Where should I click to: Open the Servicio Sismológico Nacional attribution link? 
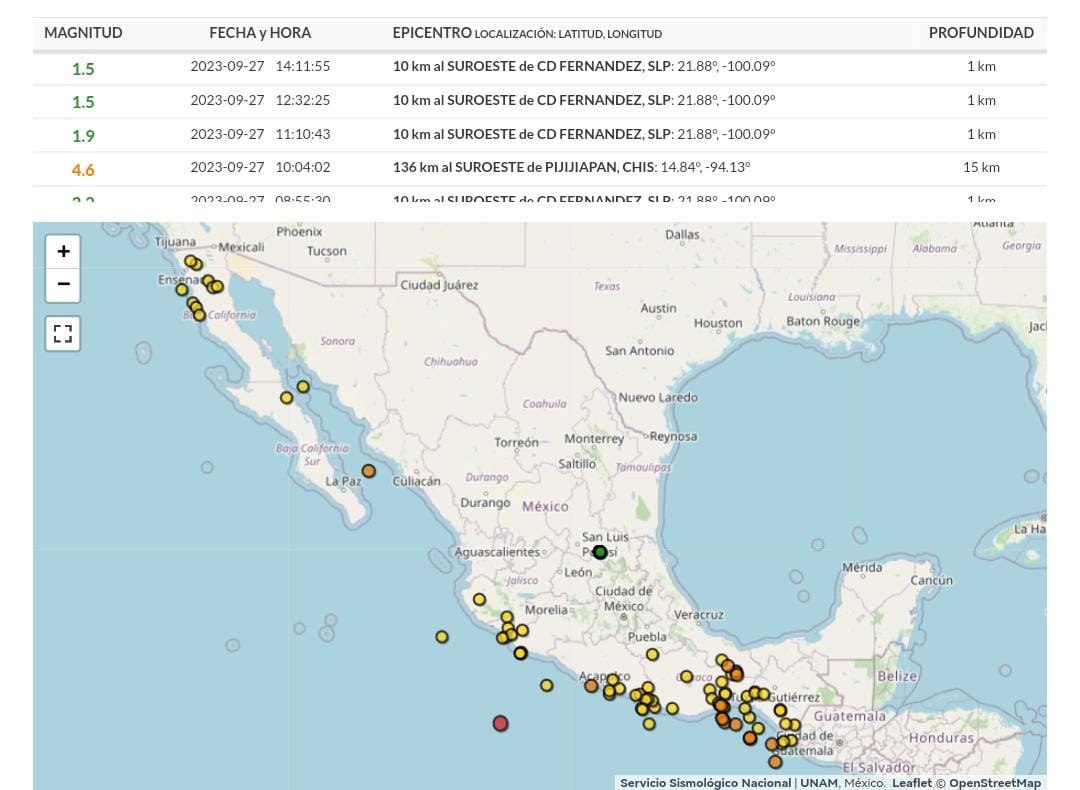[x=706, y=783]
